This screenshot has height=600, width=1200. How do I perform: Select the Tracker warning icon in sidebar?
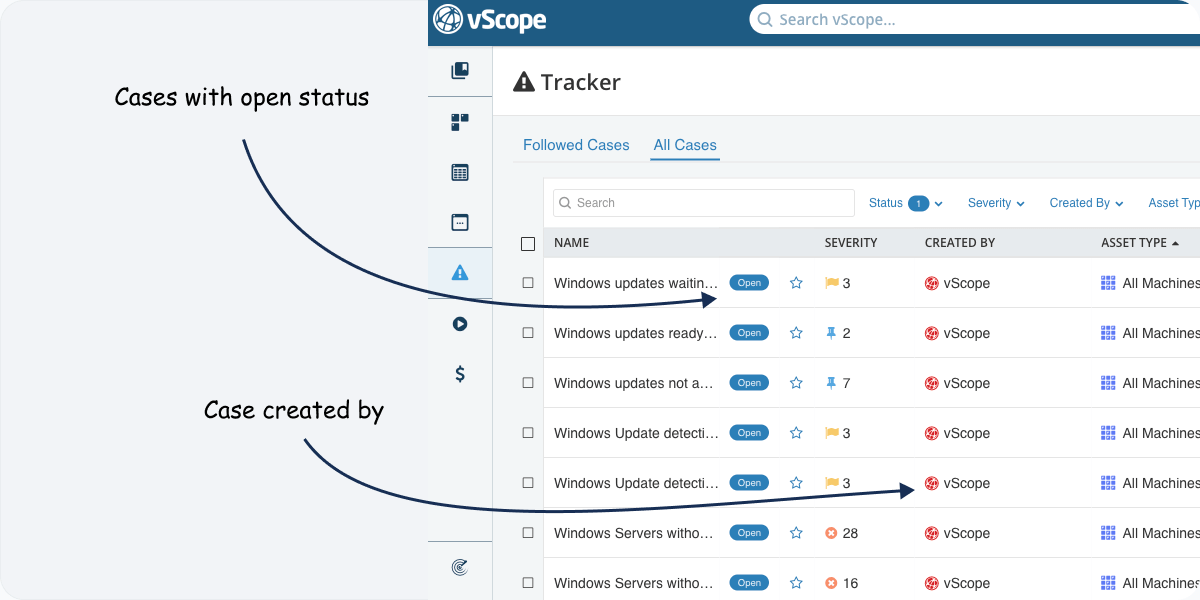pyautogui.click(x=460, y=272)
